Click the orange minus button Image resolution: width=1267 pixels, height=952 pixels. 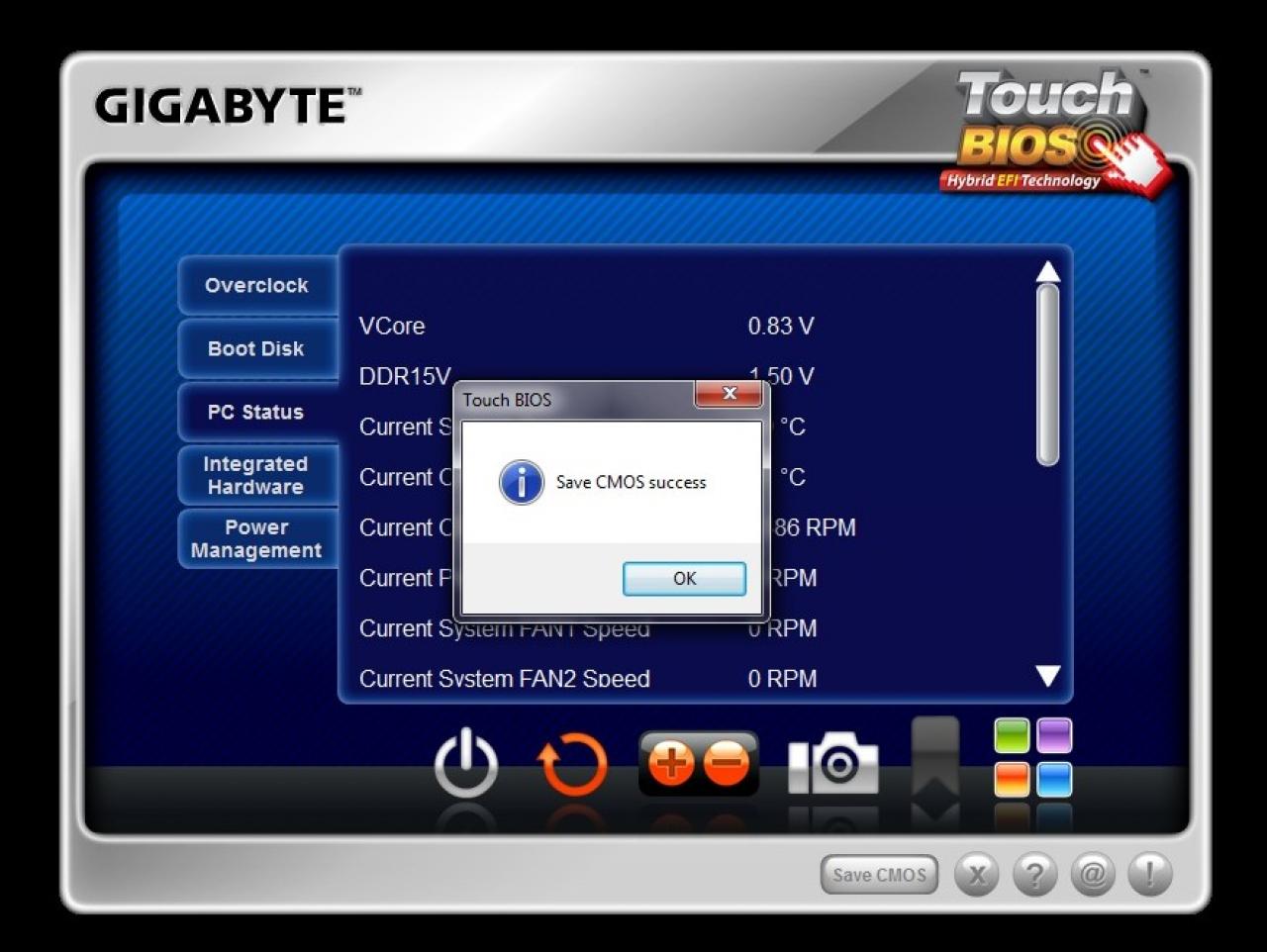tap(728, 764)
